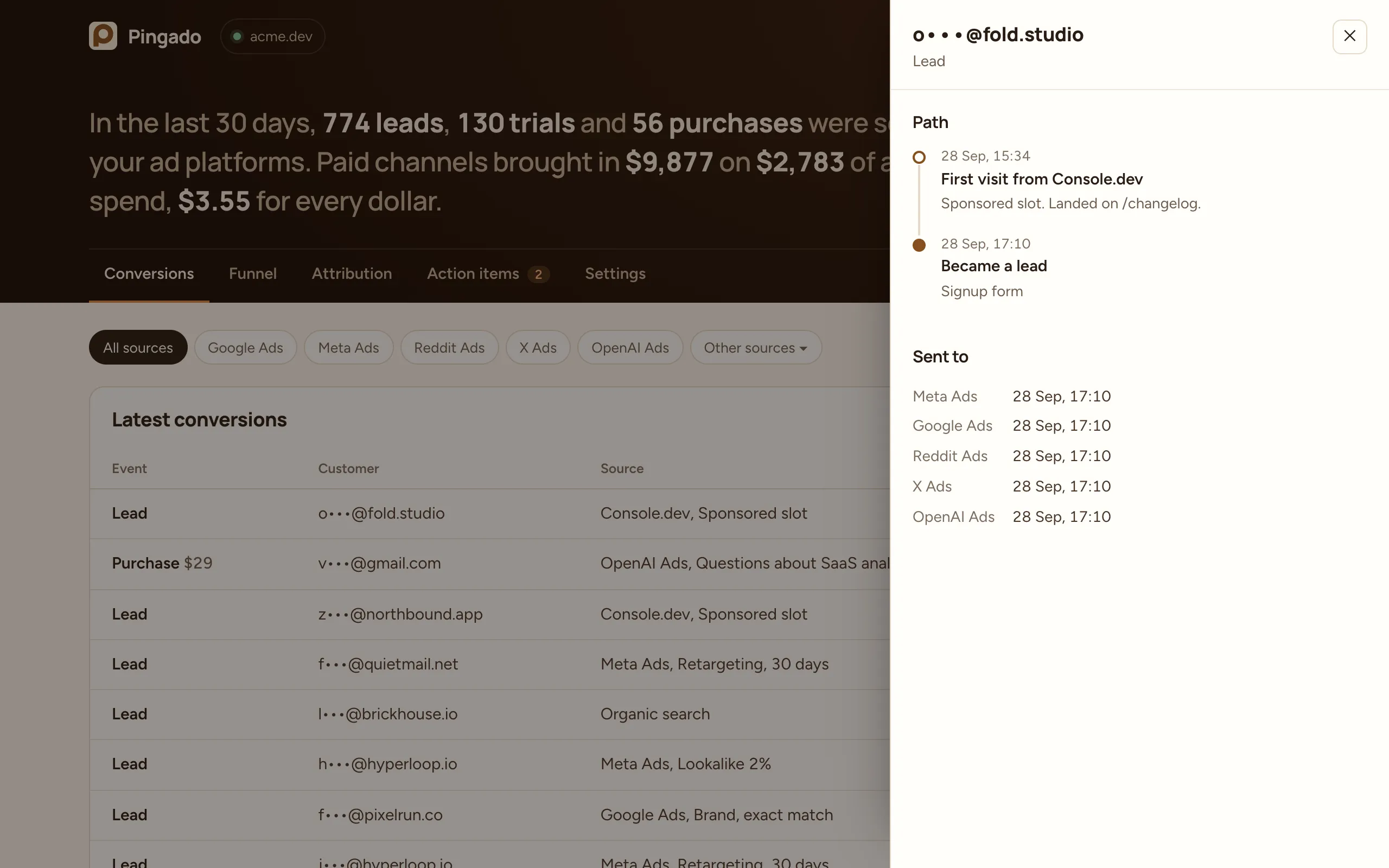Screen dimensions: 1389x868
Task: Open the Action items tab
Action: pyautogui.click(x=488, y=273)
